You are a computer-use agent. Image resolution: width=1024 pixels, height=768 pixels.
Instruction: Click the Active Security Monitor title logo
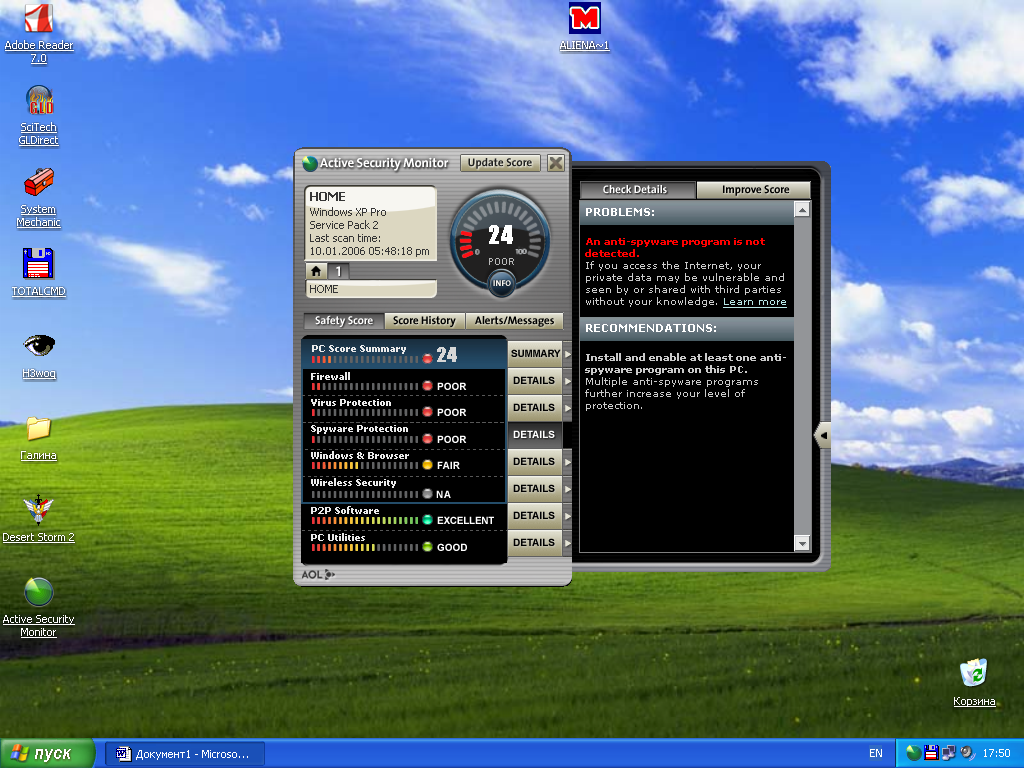tap(310, 163)
